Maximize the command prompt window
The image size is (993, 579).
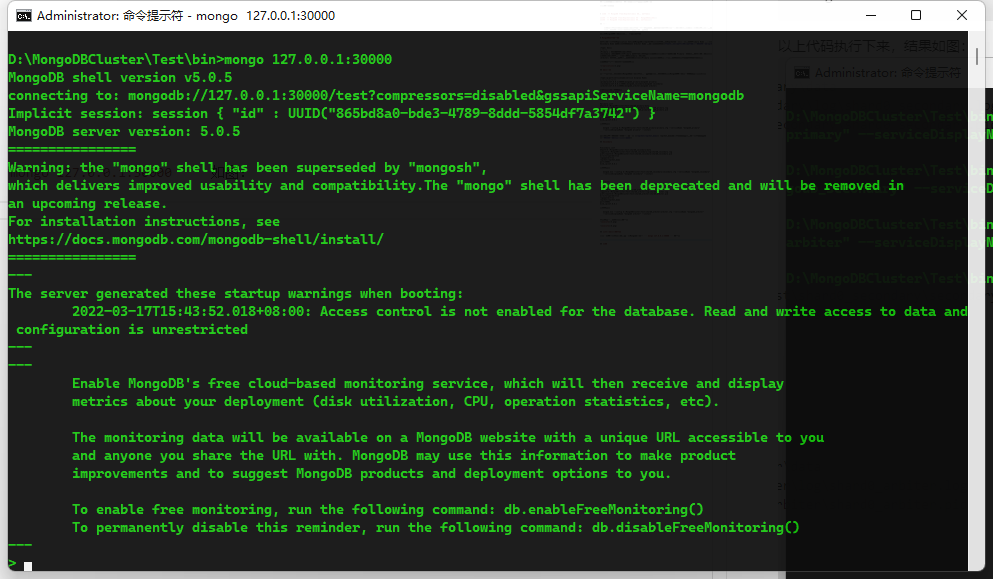point(916,16)
